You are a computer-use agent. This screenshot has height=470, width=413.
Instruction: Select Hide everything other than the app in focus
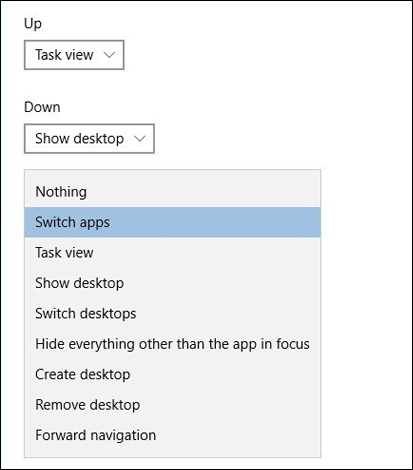[172, 344]
